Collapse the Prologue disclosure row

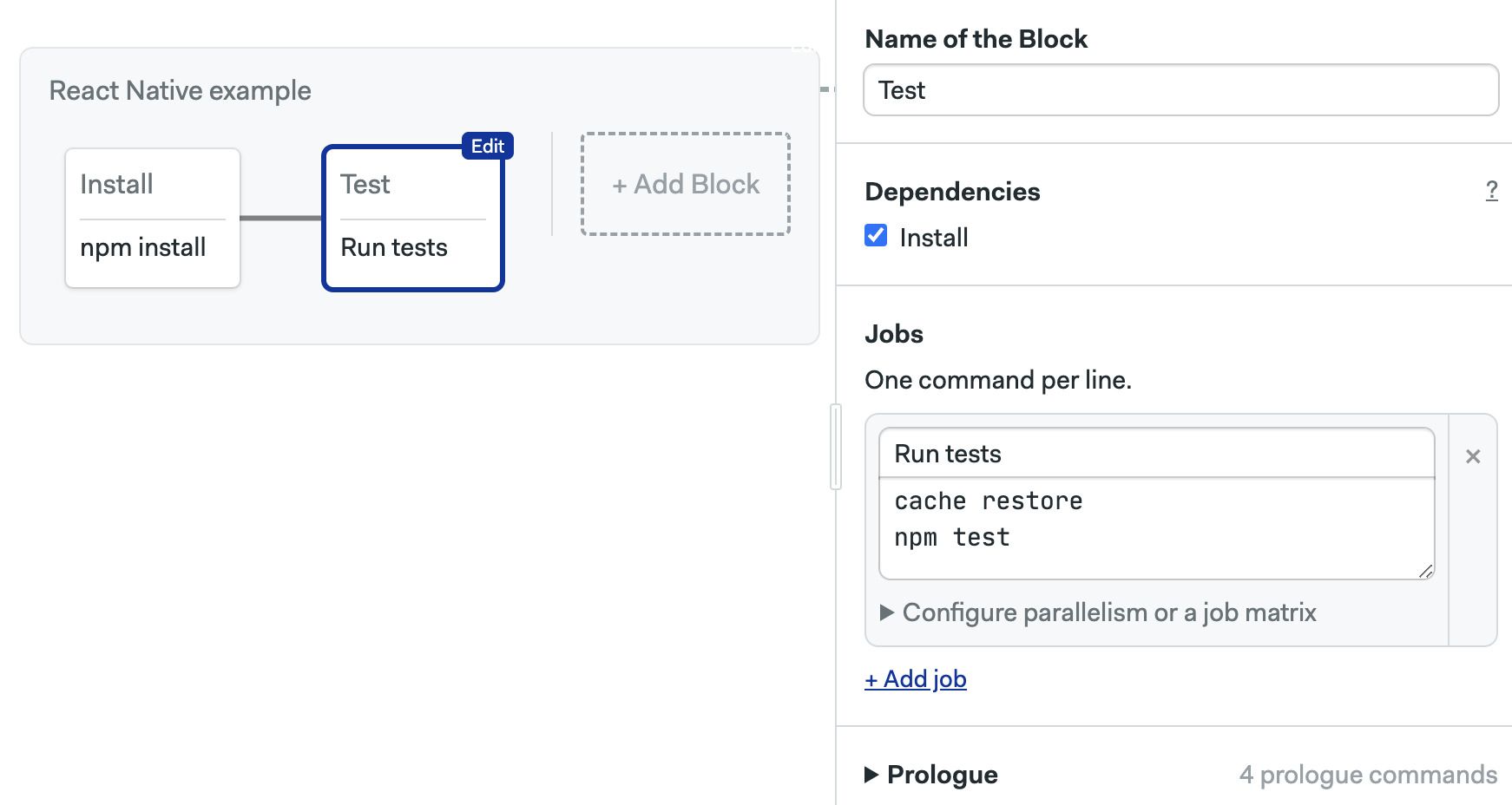click(x=942, y=775)
